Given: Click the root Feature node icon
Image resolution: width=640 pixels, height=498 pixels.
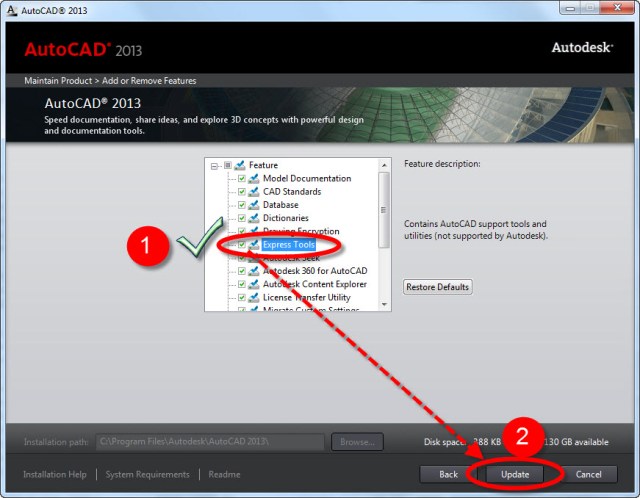Looking at the screenshot, I should pos(240,165).
